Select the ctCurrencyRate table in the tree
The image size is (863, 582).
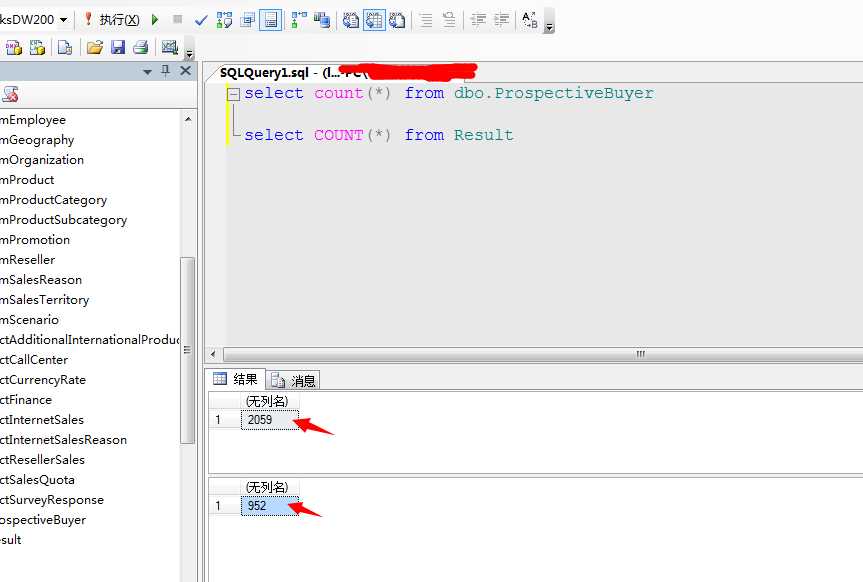tap(43, 380)
